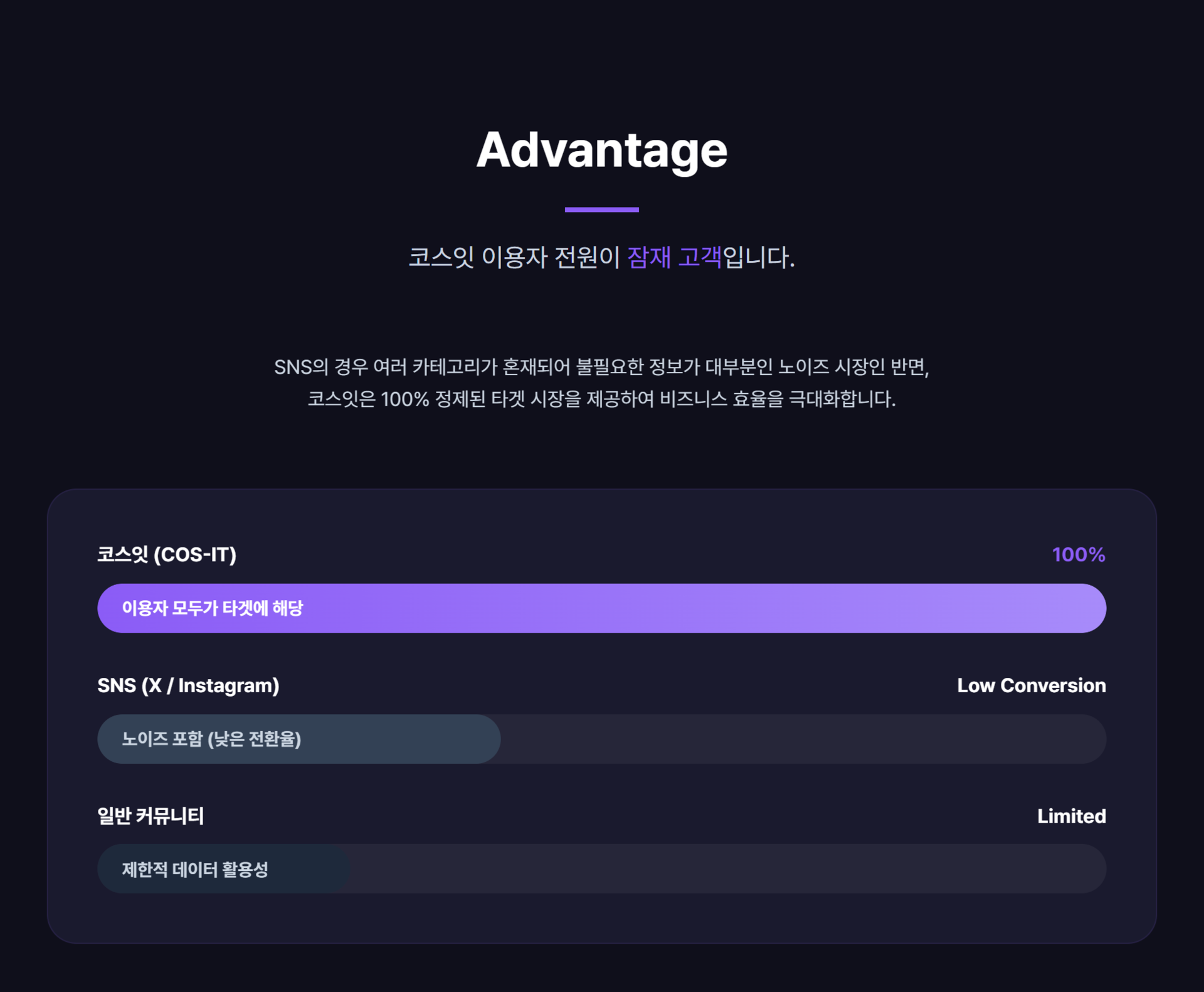
Task: Click the purple 잠재 고객 highlighted text
Action: click(x=674, y=257)
